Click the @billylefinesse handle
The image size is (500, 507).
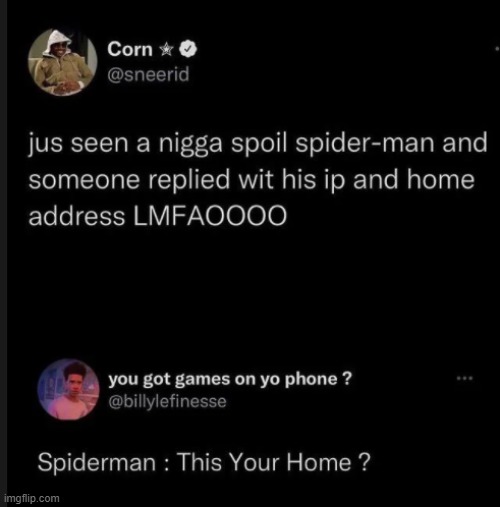167,401
